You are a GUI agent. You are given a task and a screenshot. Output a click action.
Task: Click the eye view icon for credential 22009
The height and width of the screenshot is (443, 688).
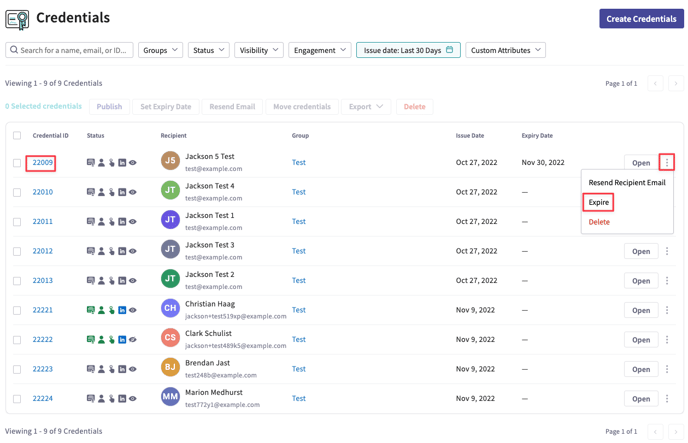(133, 162)
